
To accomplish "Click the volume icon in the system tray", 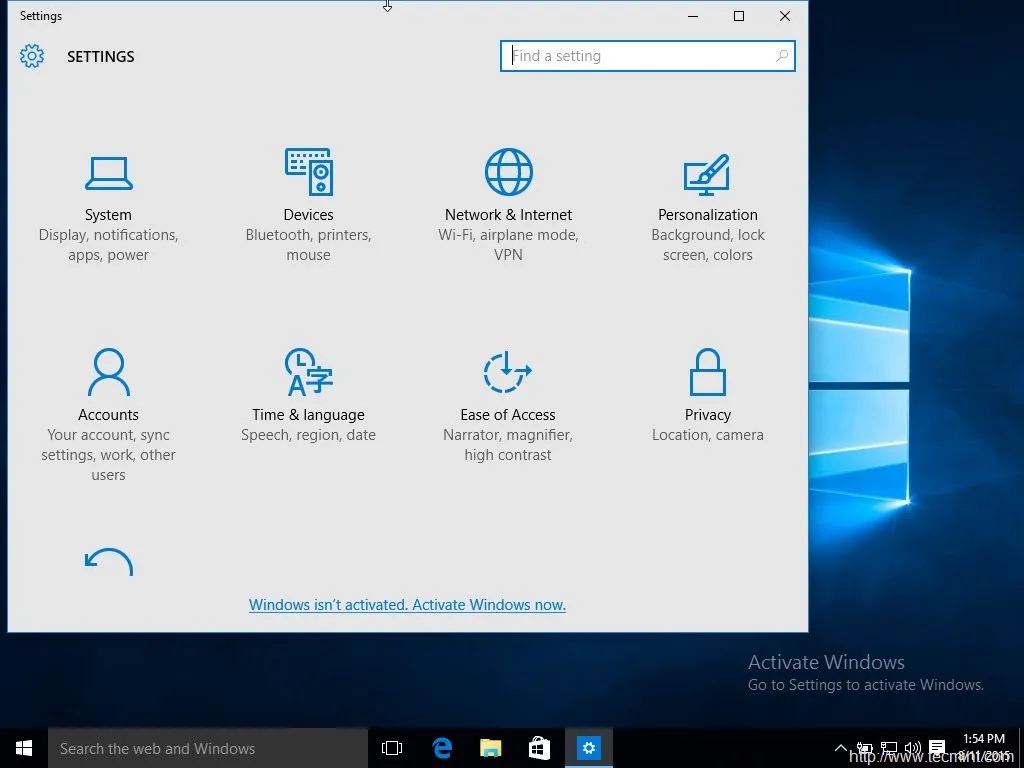I will coord(913,748).
